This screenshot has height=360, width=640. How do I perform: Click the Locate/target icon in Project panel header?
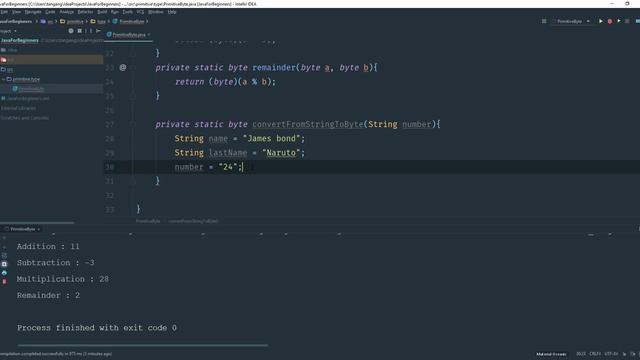pos(71,31)
